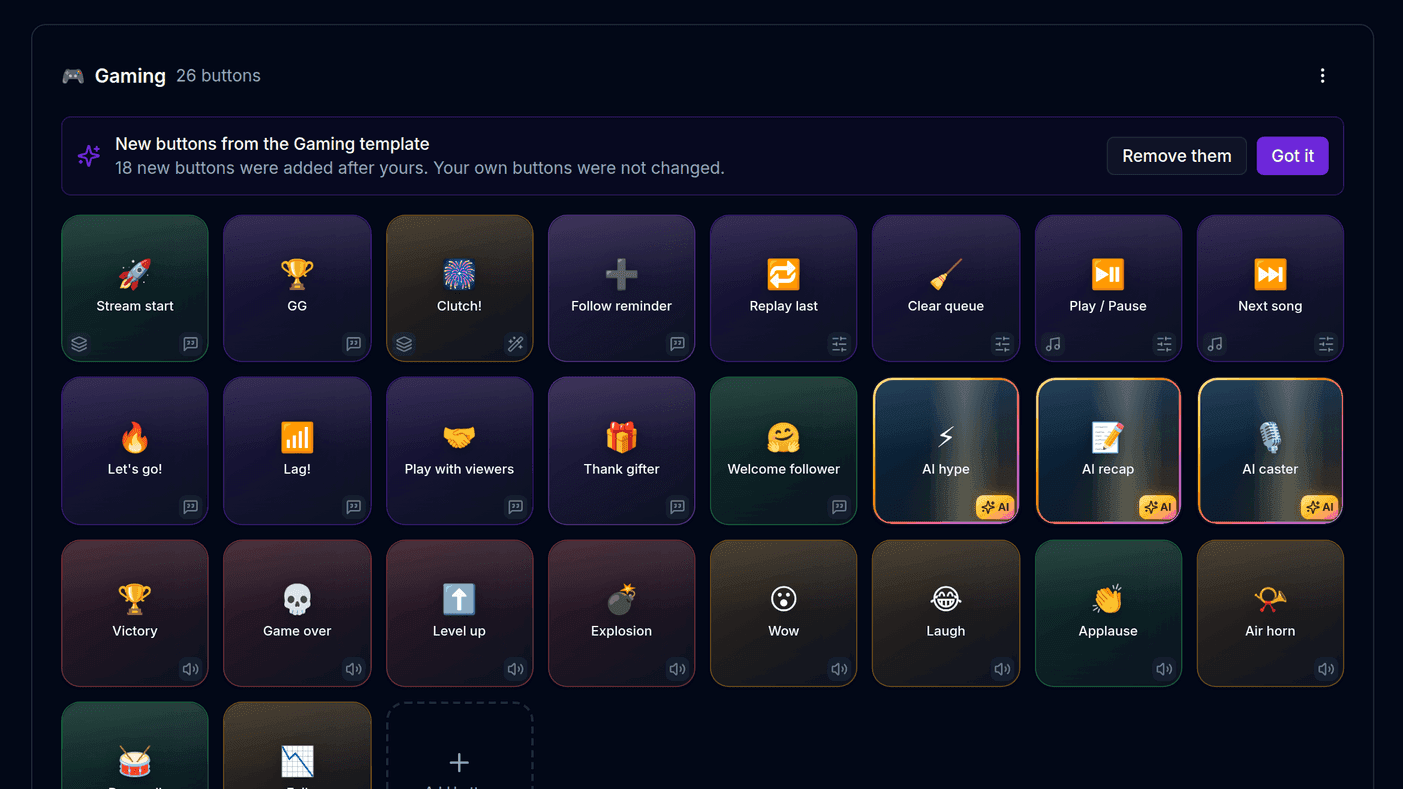Click the sparkle icon in the banner
Screen dimensions: 1403x789
[89, 156]
